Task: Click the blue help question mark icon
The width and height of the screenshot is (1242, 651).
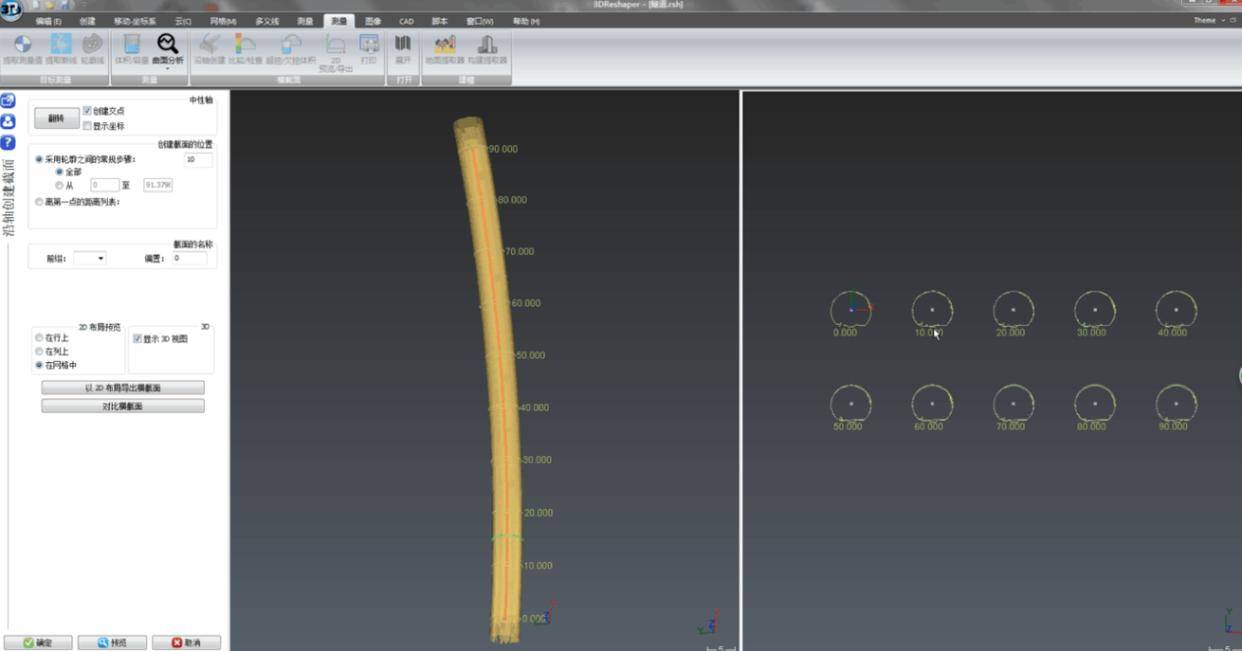Action: [x=8, y=143]
